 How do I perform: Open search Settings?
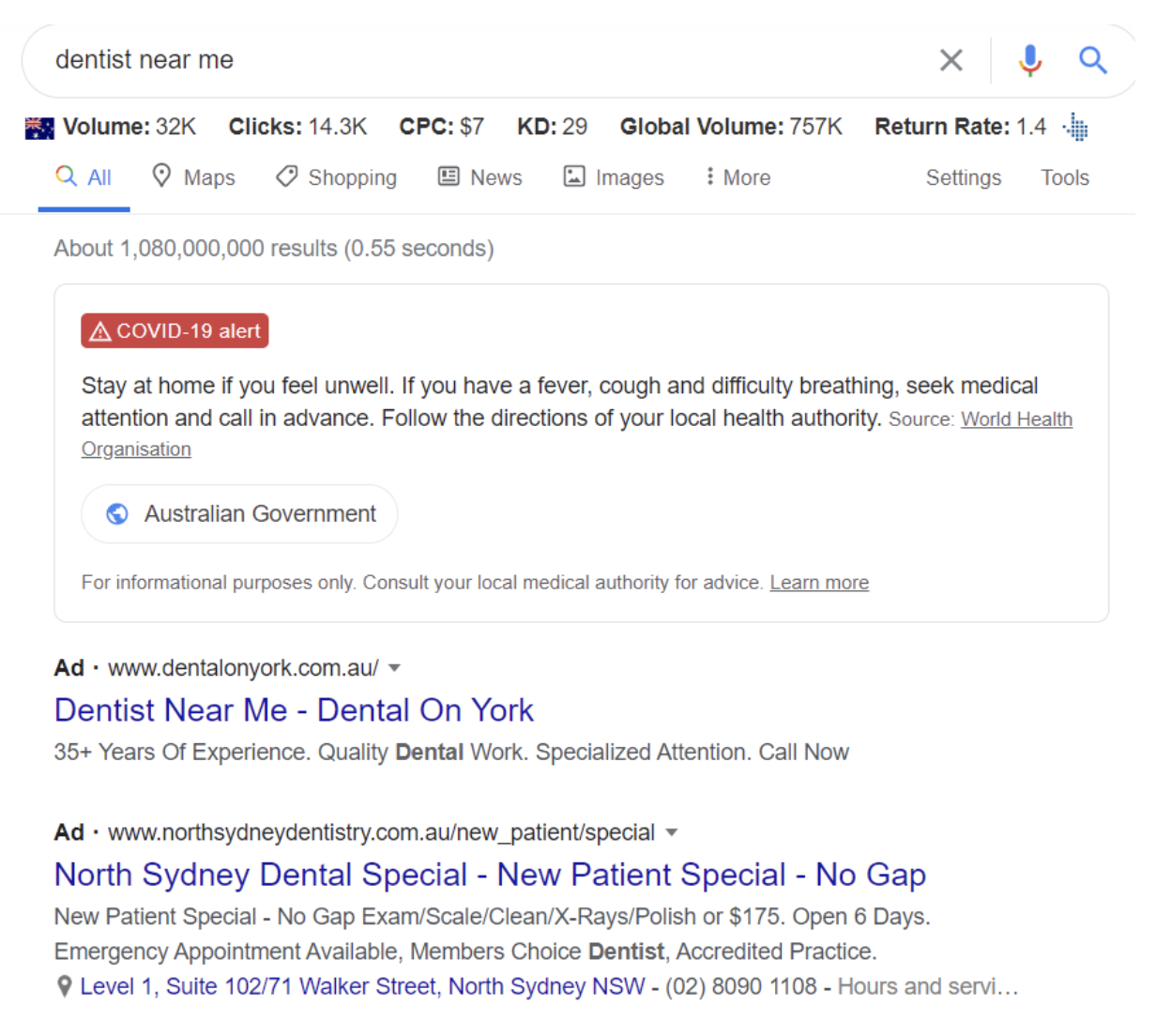tap(963, 177)
